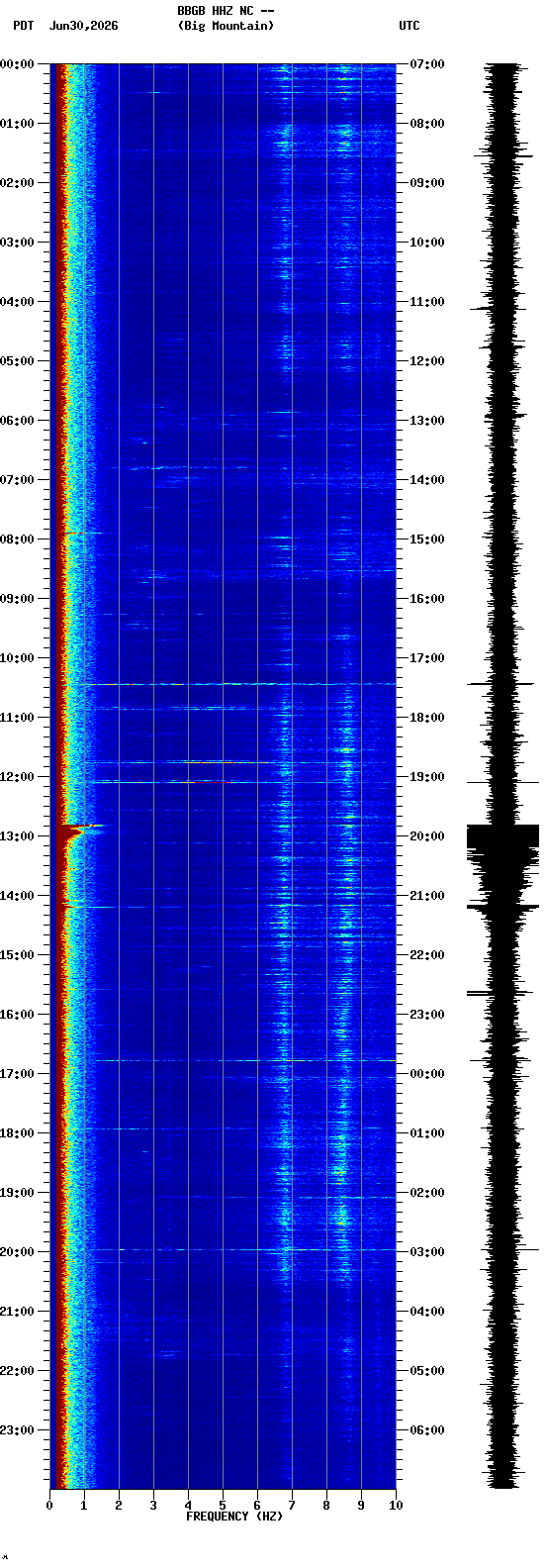Click frequency axis tick label '10'
The image size is (546, 1568).
tap(396, 1506)
